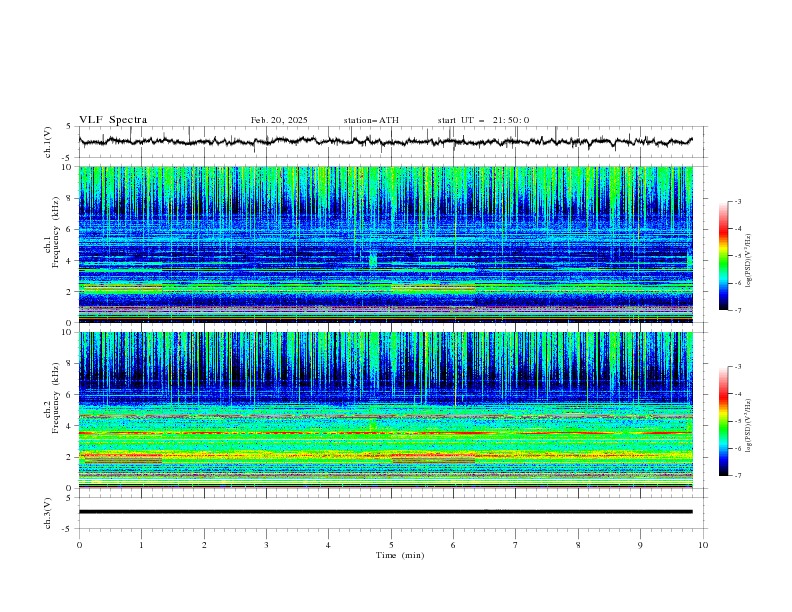Click the "5" tick label on the time axis

click(x=391, y=545)
